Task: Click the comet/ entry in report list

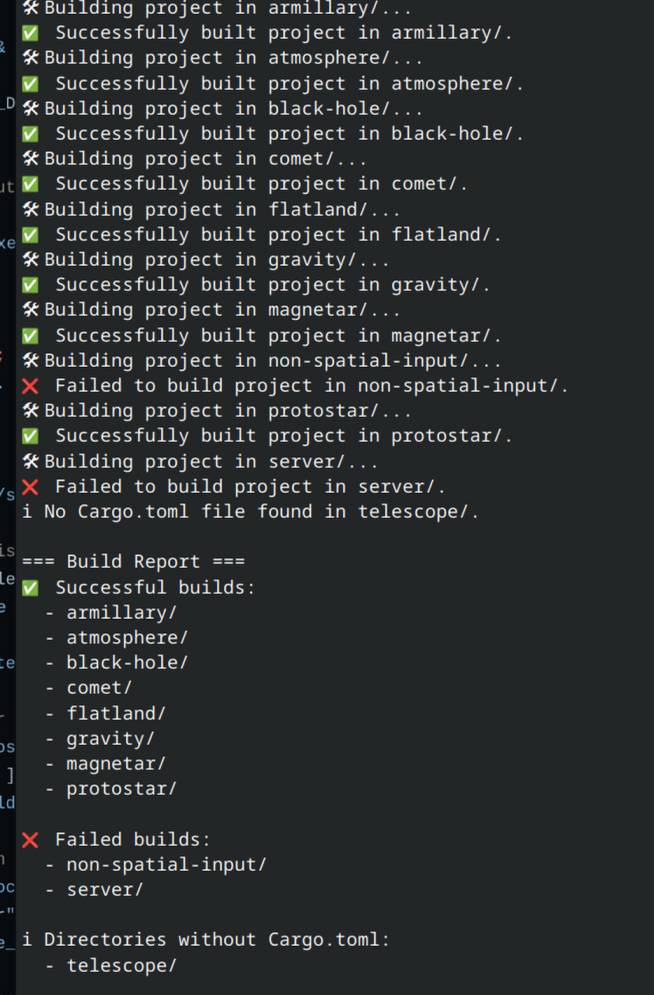Action: 100,688
